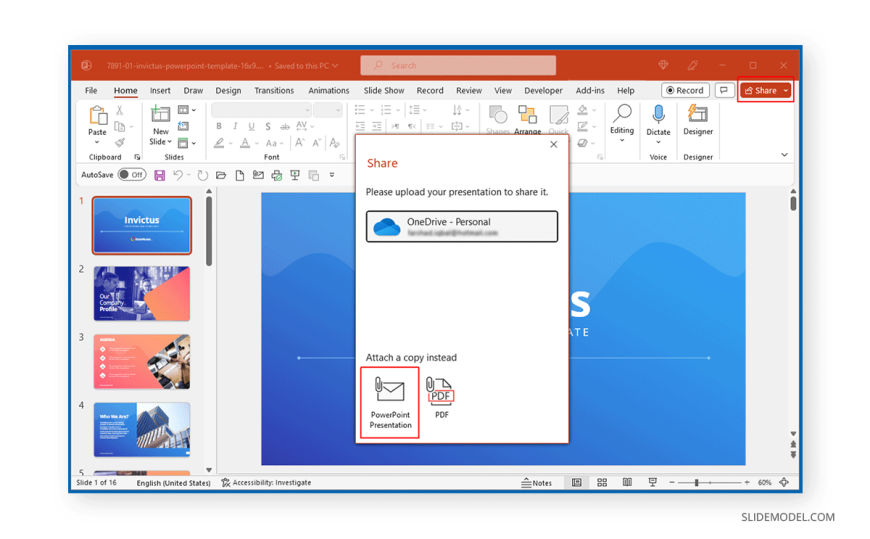This screenshot has width=870, height=539.
Task: Open the Comments pane icon
Action: tap(724, 90)
